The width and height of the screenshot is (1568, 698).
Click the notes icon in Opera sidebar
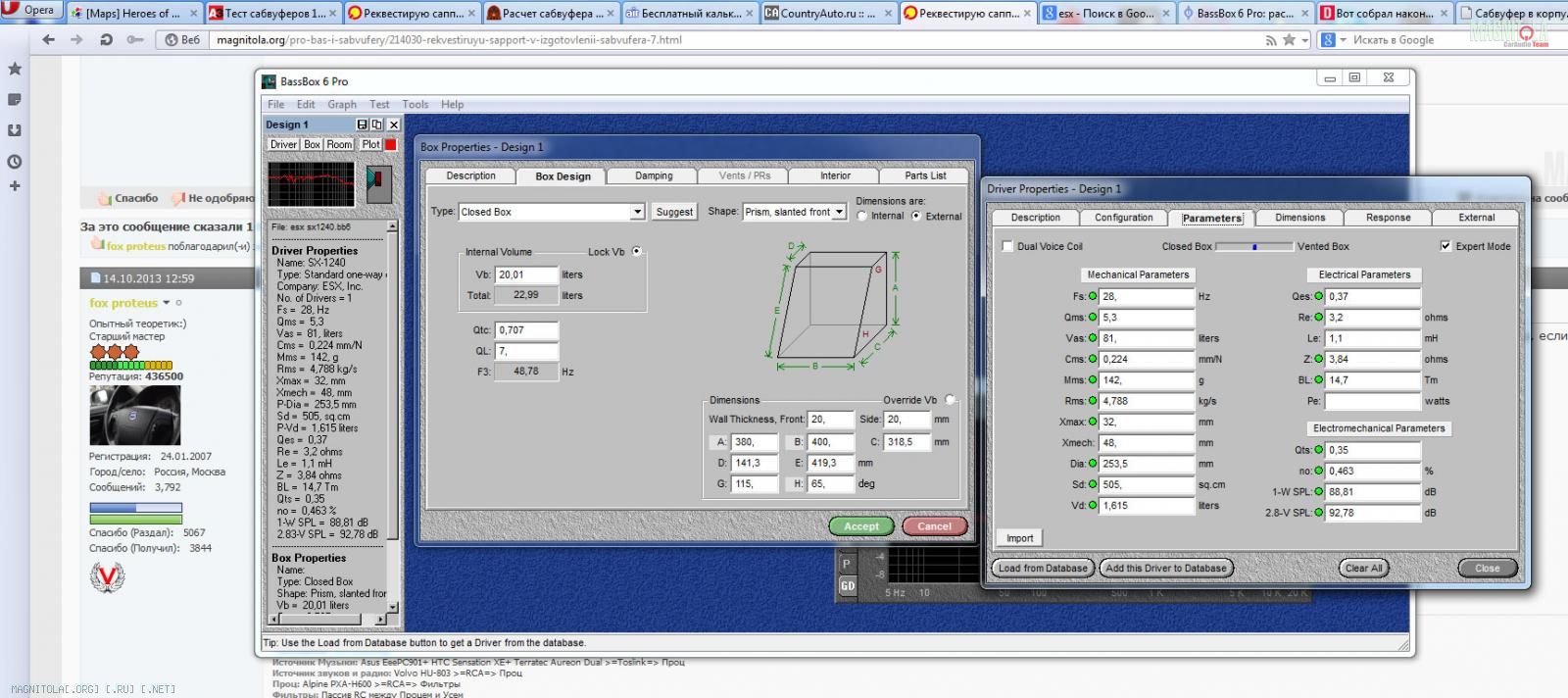click(15, 99)
